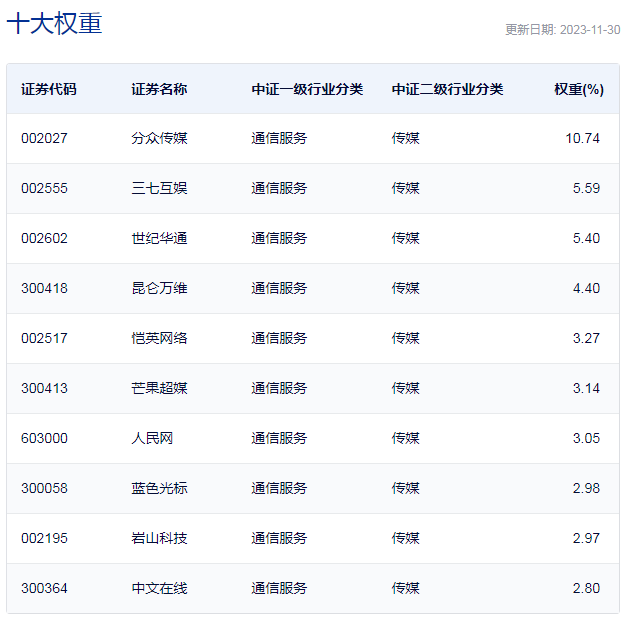Click weight value 5.40
Viewport: 628px width, 622px height.
click(x=586, y=238)
